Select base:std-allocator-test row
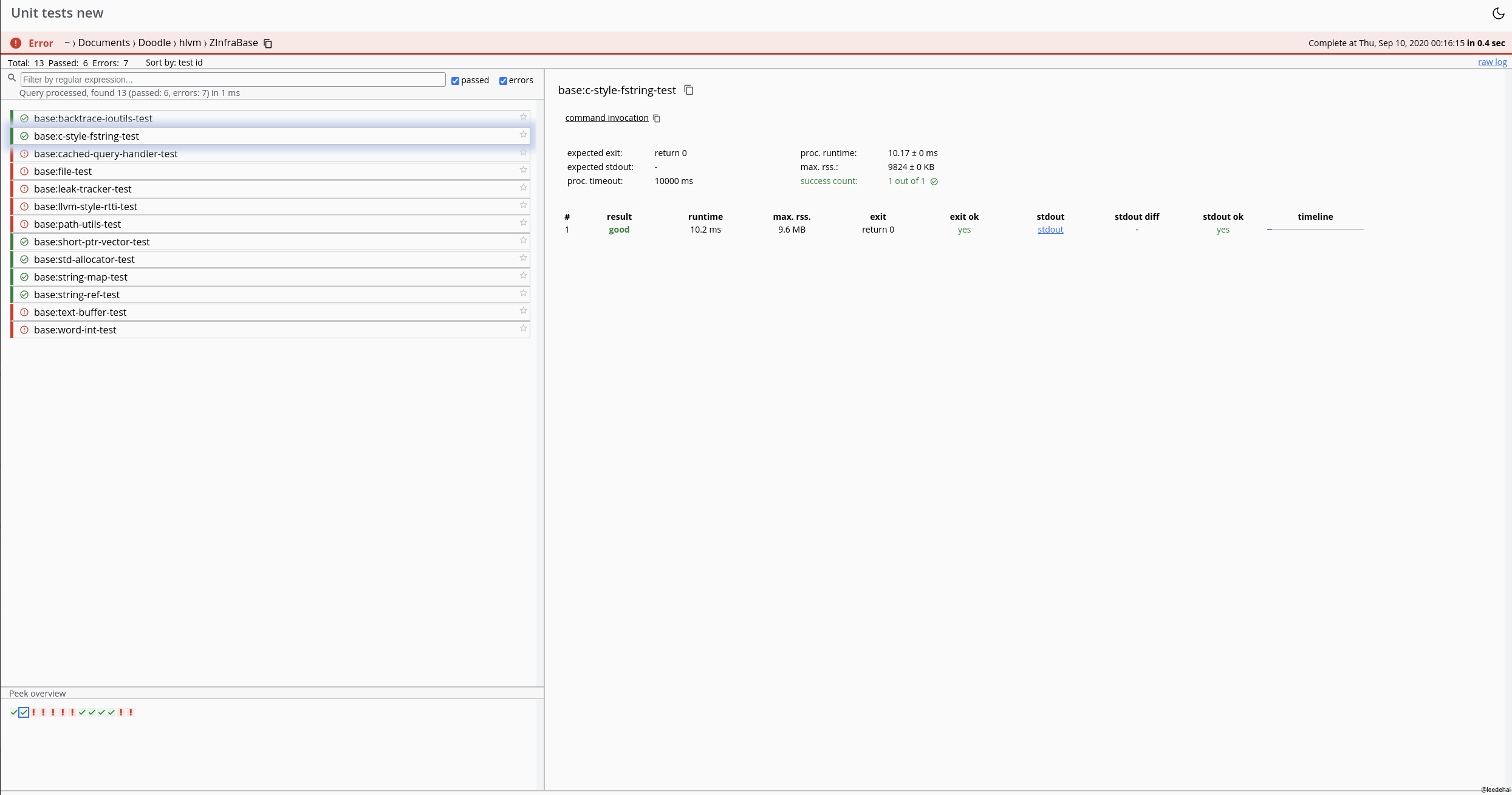 coord(271,259)
